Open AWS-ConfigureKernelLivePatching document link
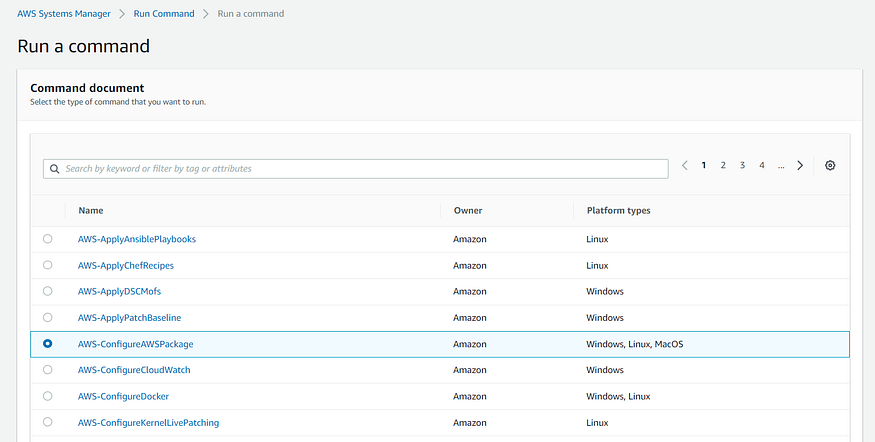875x442 pixels. [x=148, y=422]
